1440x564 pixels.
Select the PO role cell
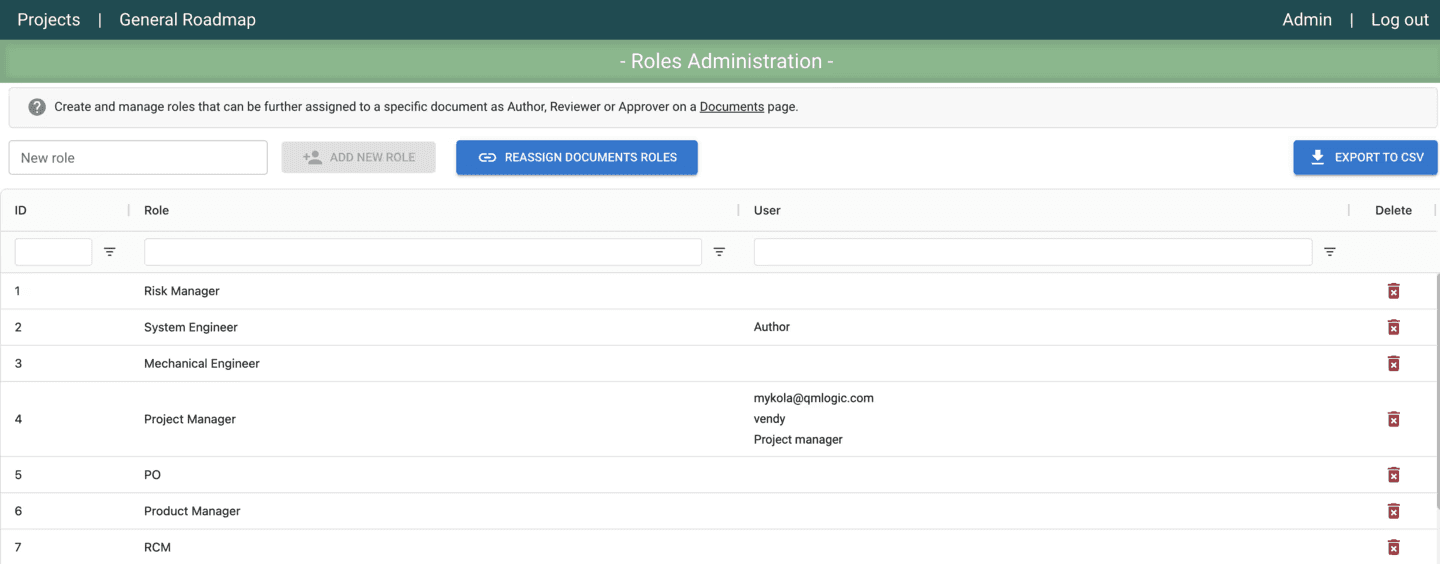pyautogui.click(x=152, y=475)
